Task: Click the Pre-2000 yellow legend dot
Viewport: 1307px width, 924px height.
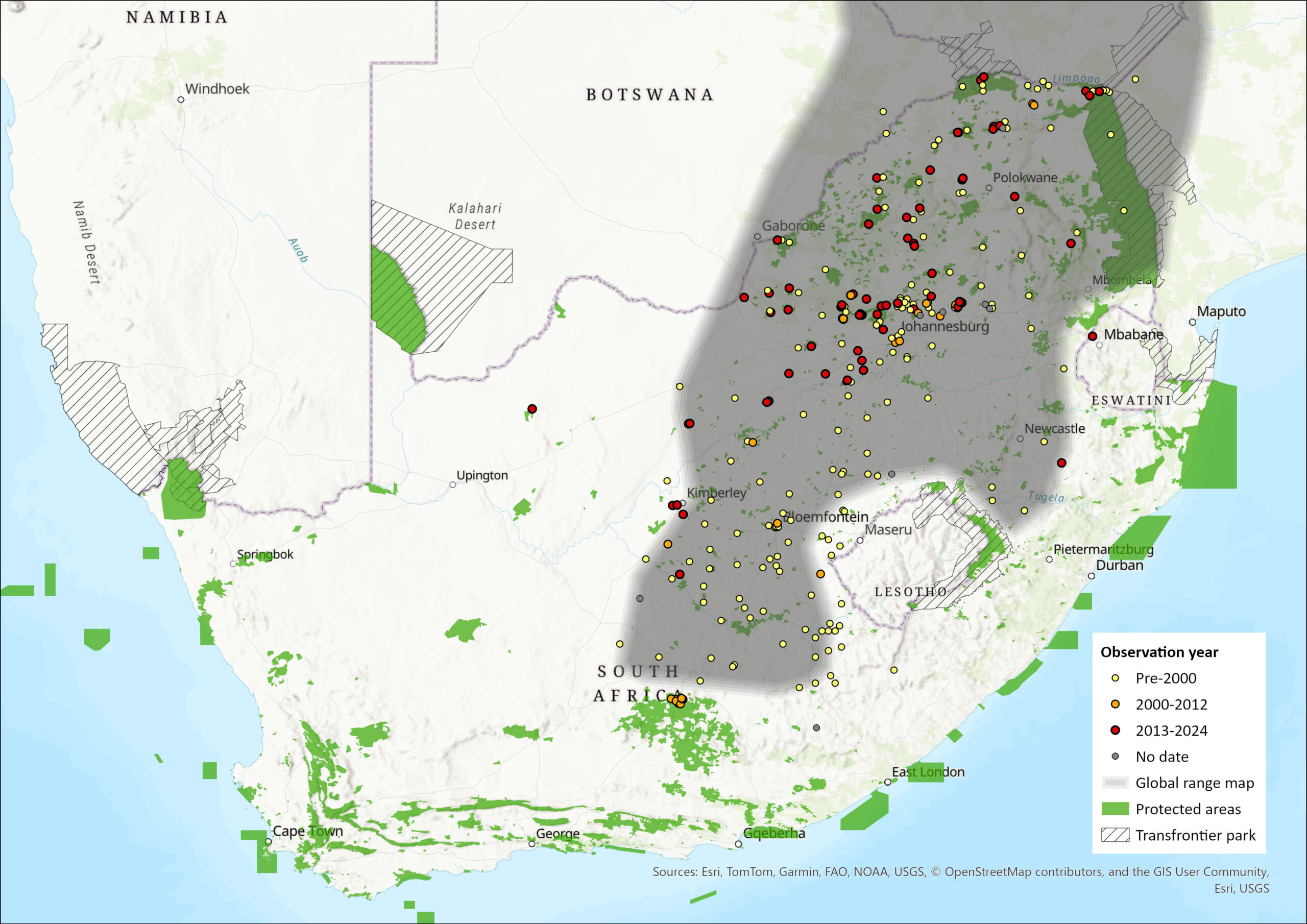Action: click(x=1115, y=678)
